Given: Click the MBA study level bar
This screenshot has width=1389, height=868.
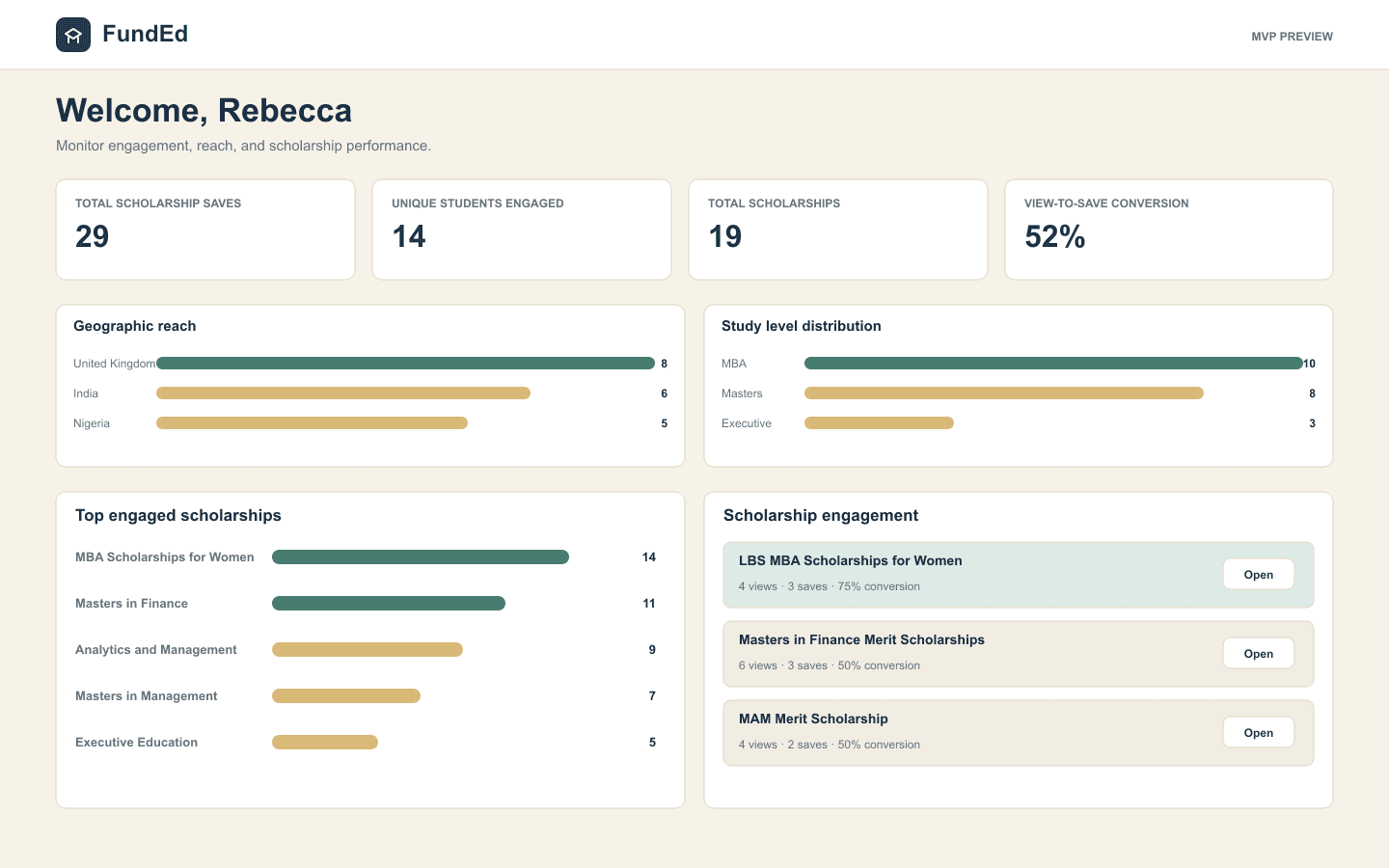Looking at the screenshot, I should coord(1053,364).
